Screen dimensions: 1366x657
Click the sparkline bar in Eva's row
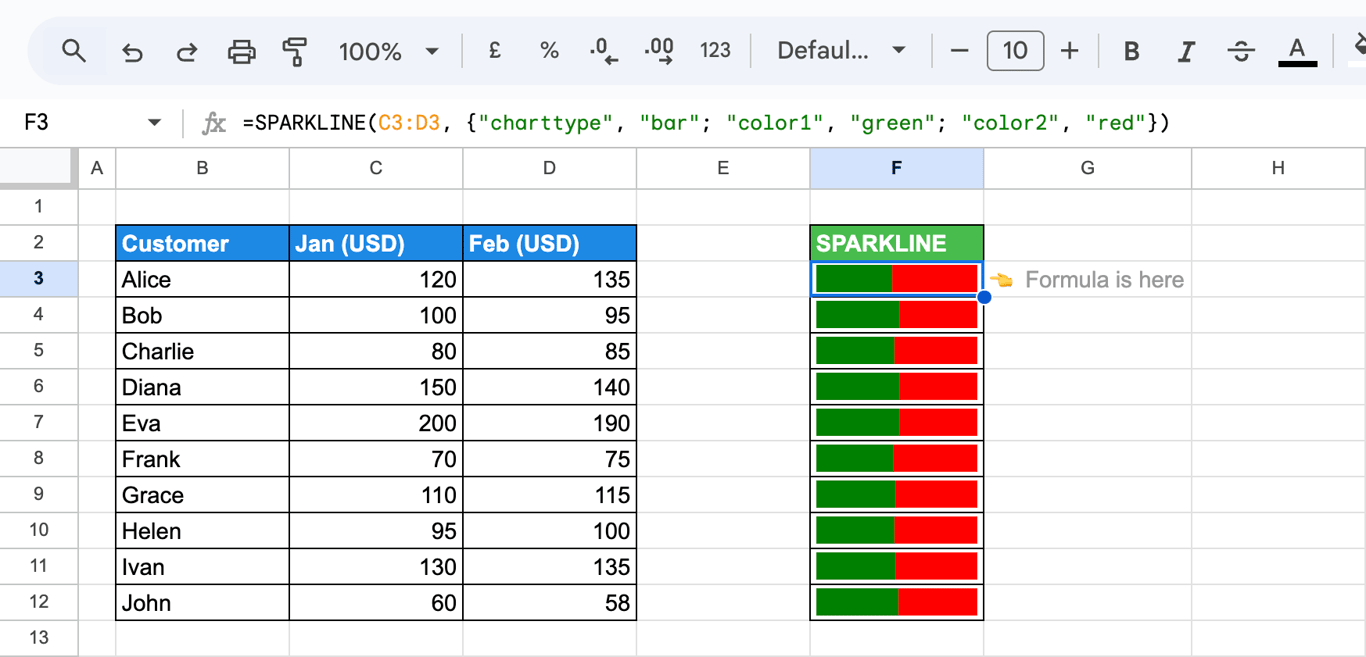(896, 423)
